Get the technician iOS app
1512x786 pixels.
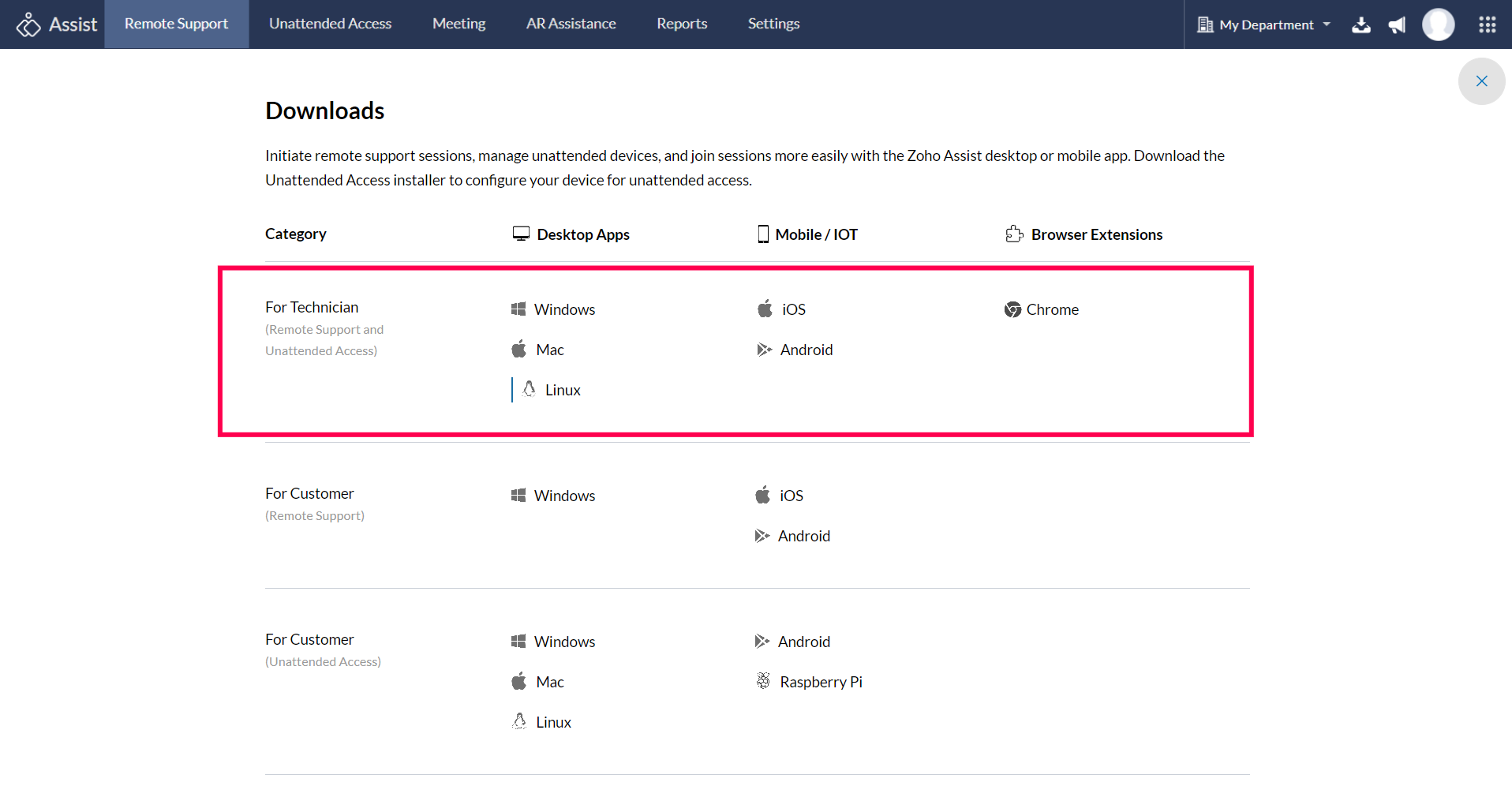pyautogui.click(x=793, y=309)
